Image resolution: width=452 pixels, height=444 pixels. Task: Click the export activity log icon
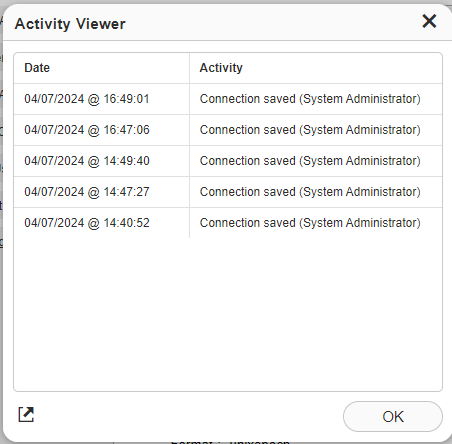click(x=26, y=414)
